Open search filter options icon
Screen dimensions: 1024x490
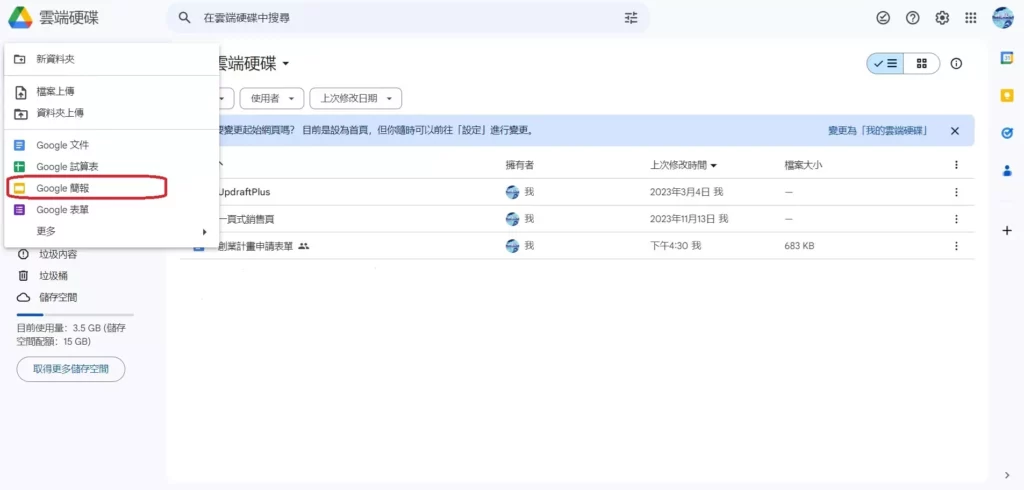630,18
